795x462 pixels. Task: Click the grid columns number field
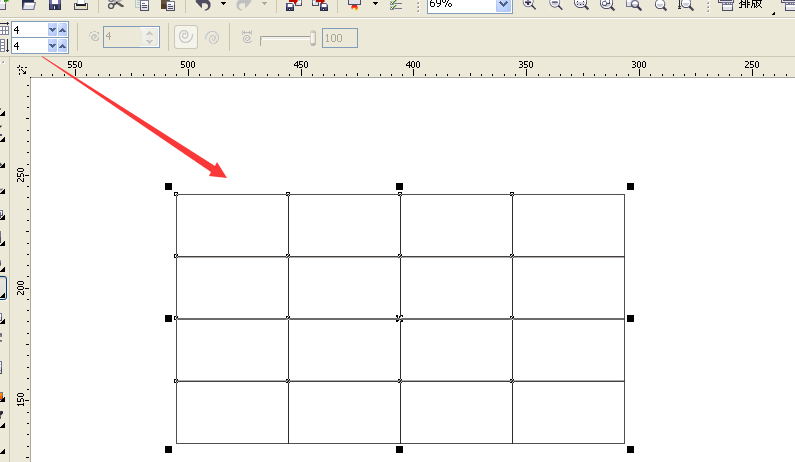pyautogui.click(x=29, y=30)
